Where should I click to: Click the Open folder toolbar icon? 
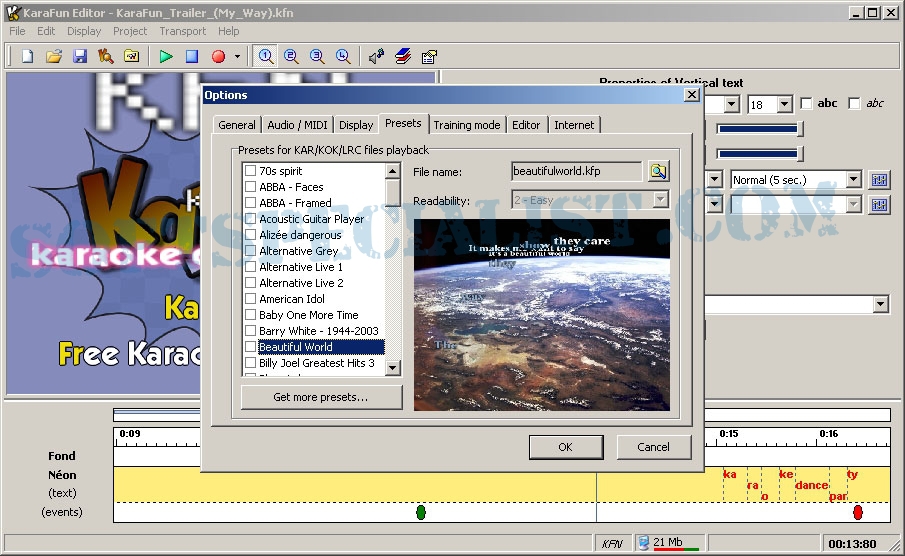click(54, 56)
